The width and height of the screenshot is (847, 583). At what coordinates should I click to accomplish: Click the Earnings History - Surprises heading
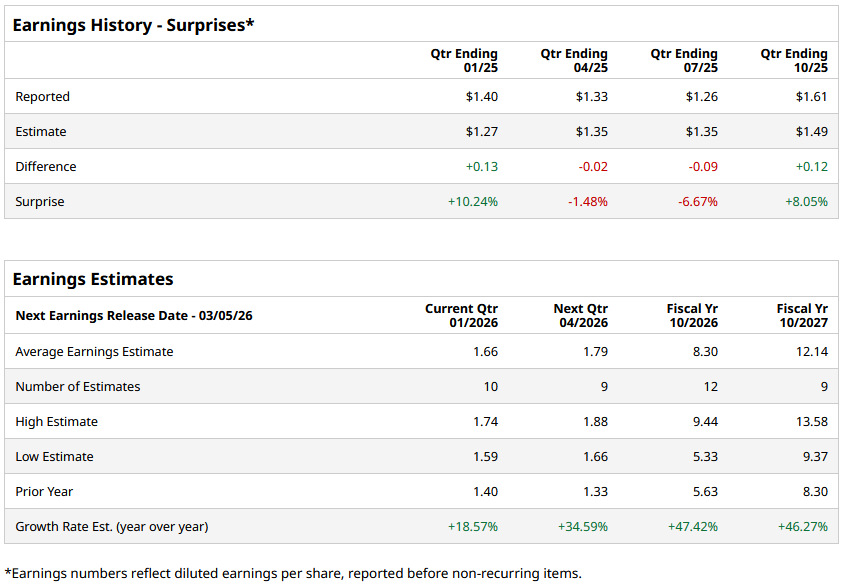pos(133,24)
